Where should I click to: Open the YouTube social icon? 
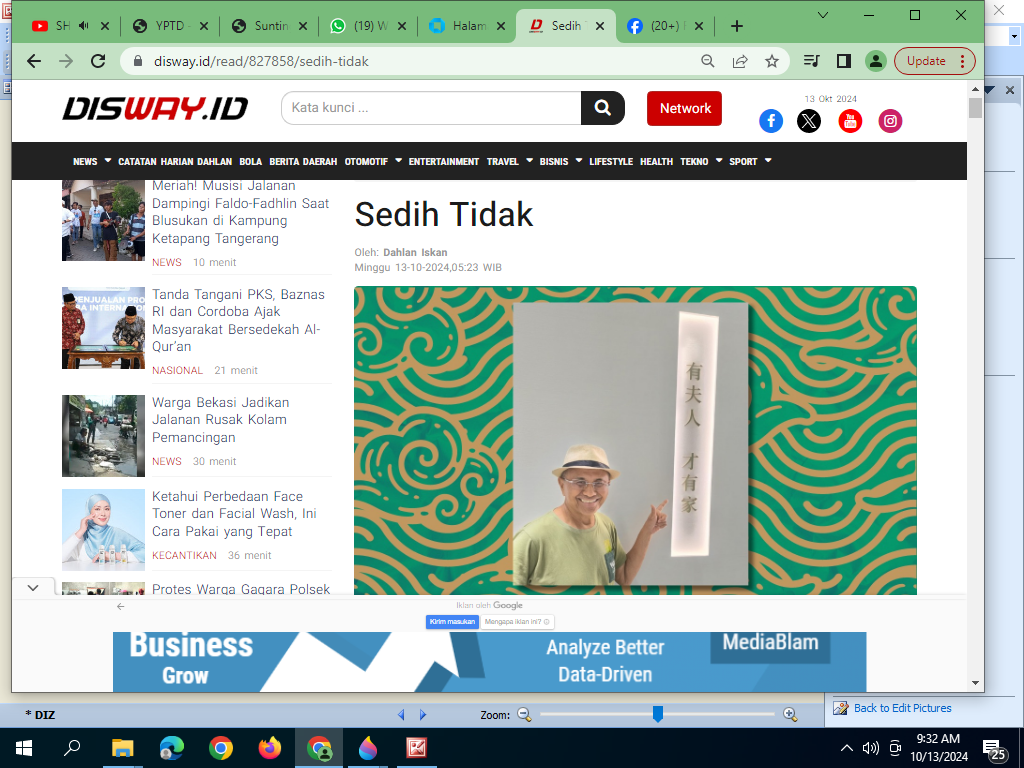[850, 121]
